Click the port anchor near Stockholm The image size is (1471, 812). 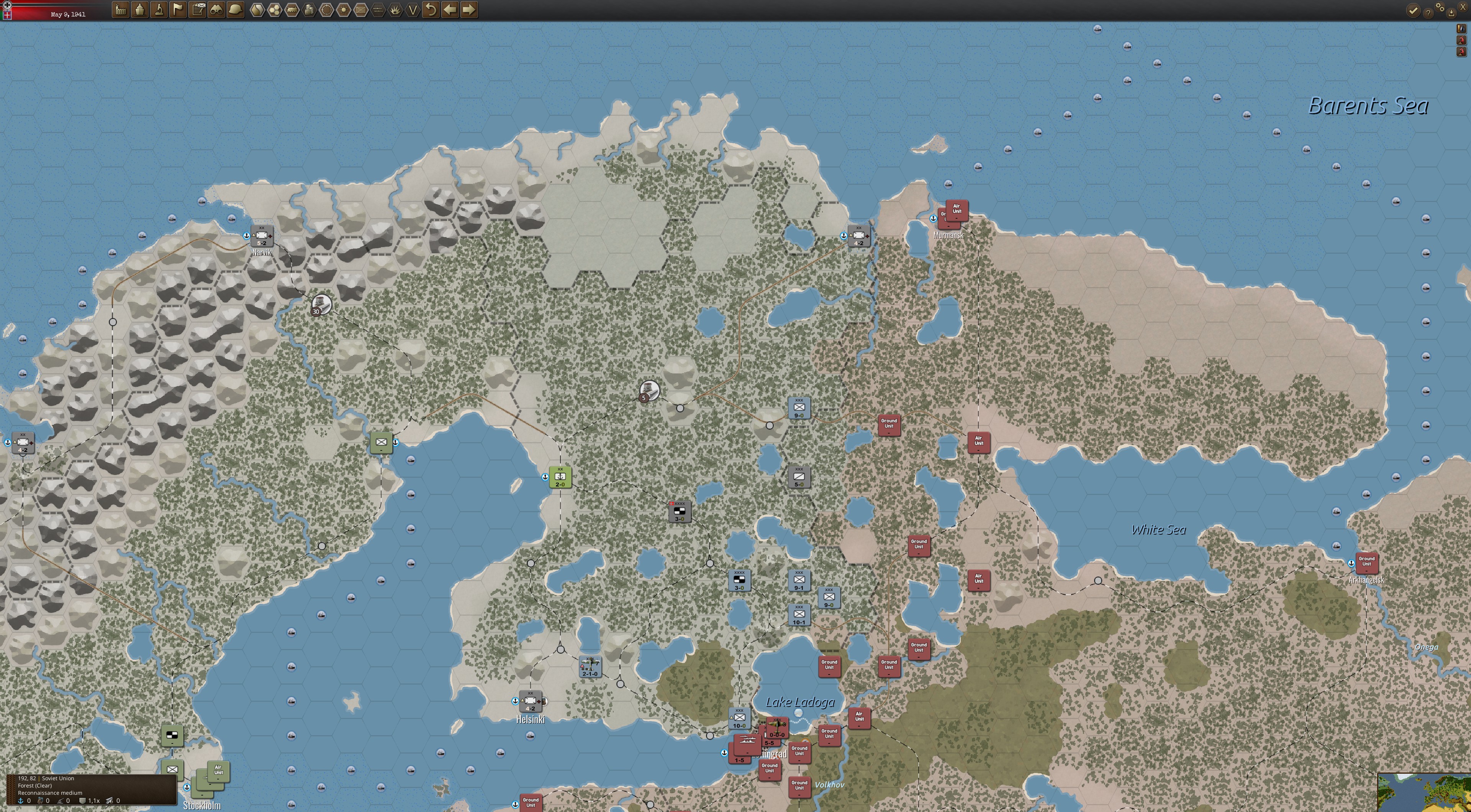coord(187,787)
